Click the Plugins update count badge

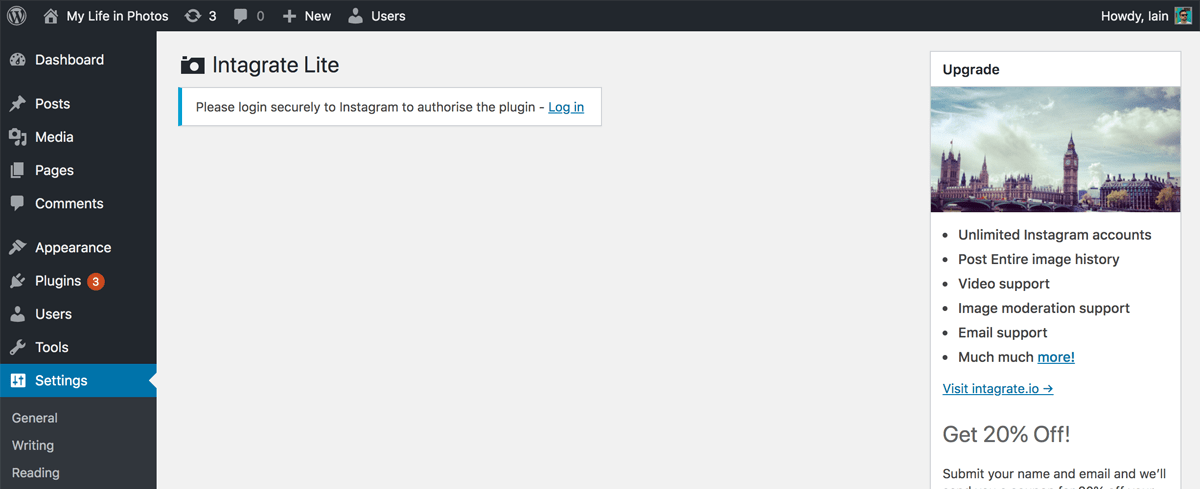click(96, 282)
